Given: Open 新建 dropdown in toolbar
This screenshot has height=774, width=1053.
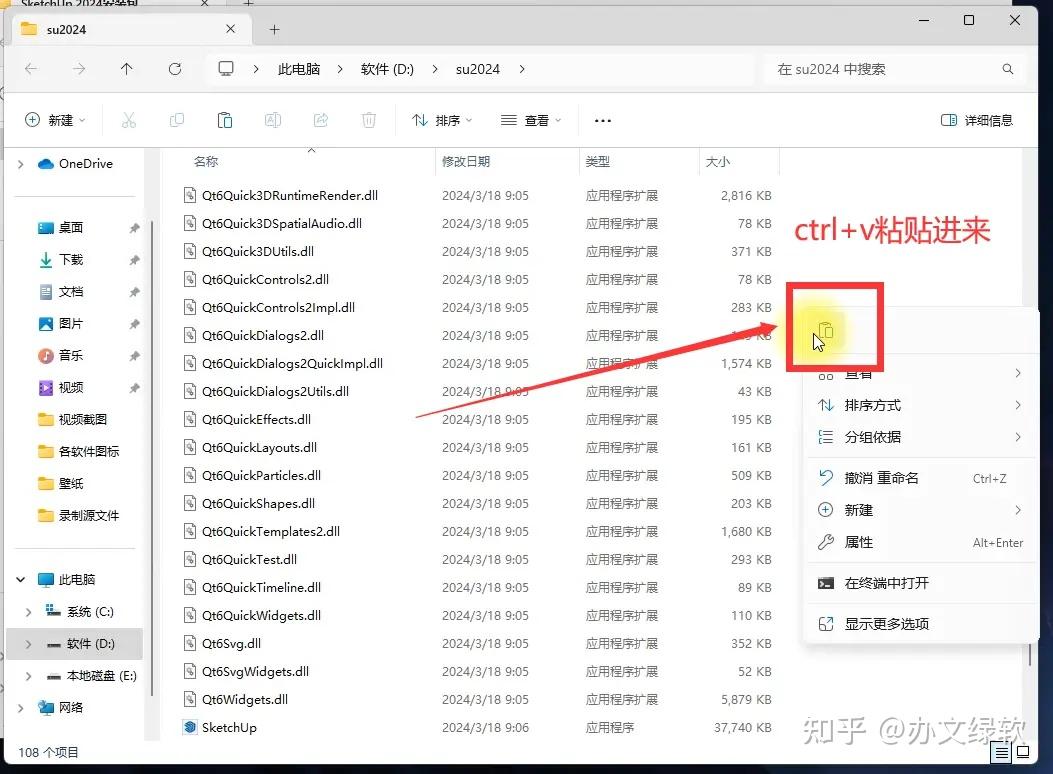Looking at the screenshot, I should pyautogui.click(x=55, y=120).
